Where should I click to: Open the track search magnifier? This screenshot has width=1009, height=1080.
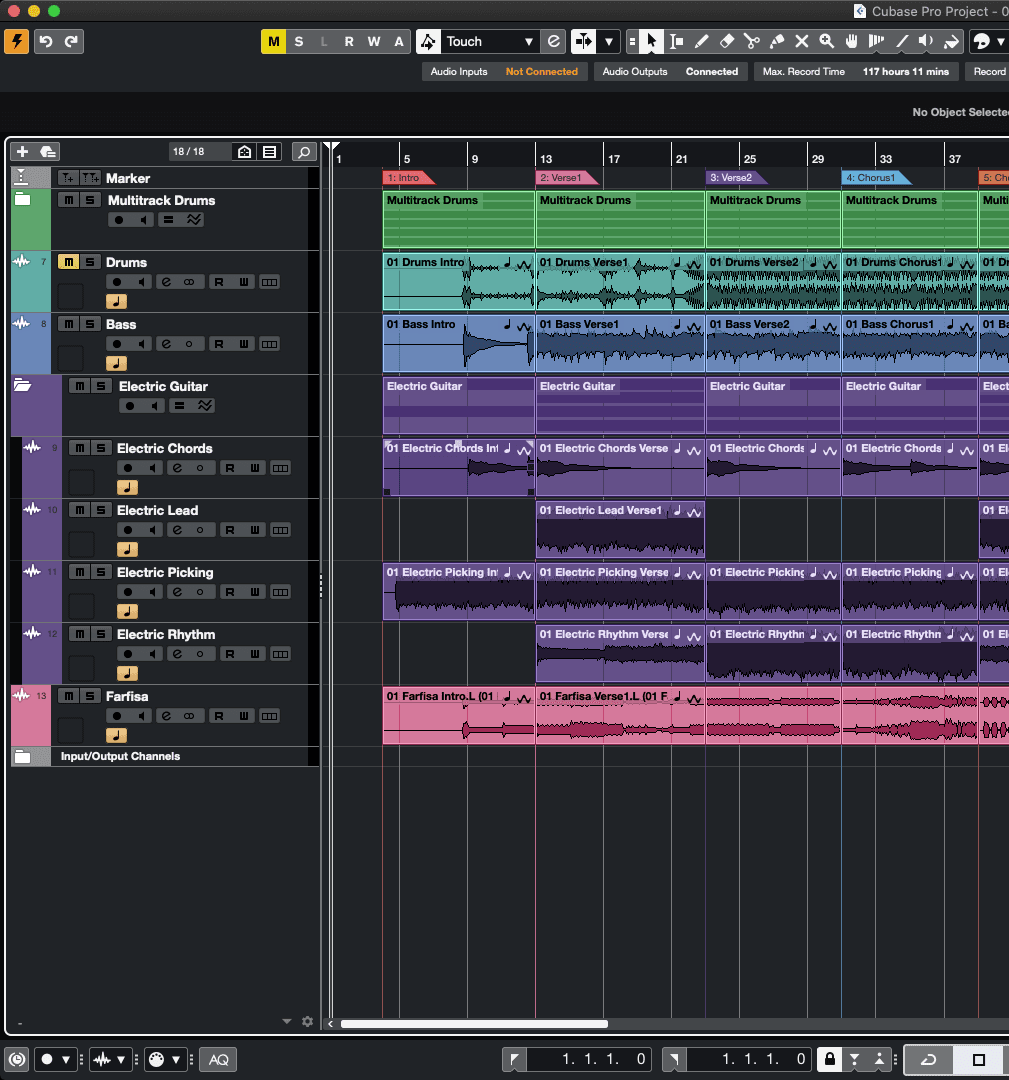pyautogui.click(x=304, y=152)
